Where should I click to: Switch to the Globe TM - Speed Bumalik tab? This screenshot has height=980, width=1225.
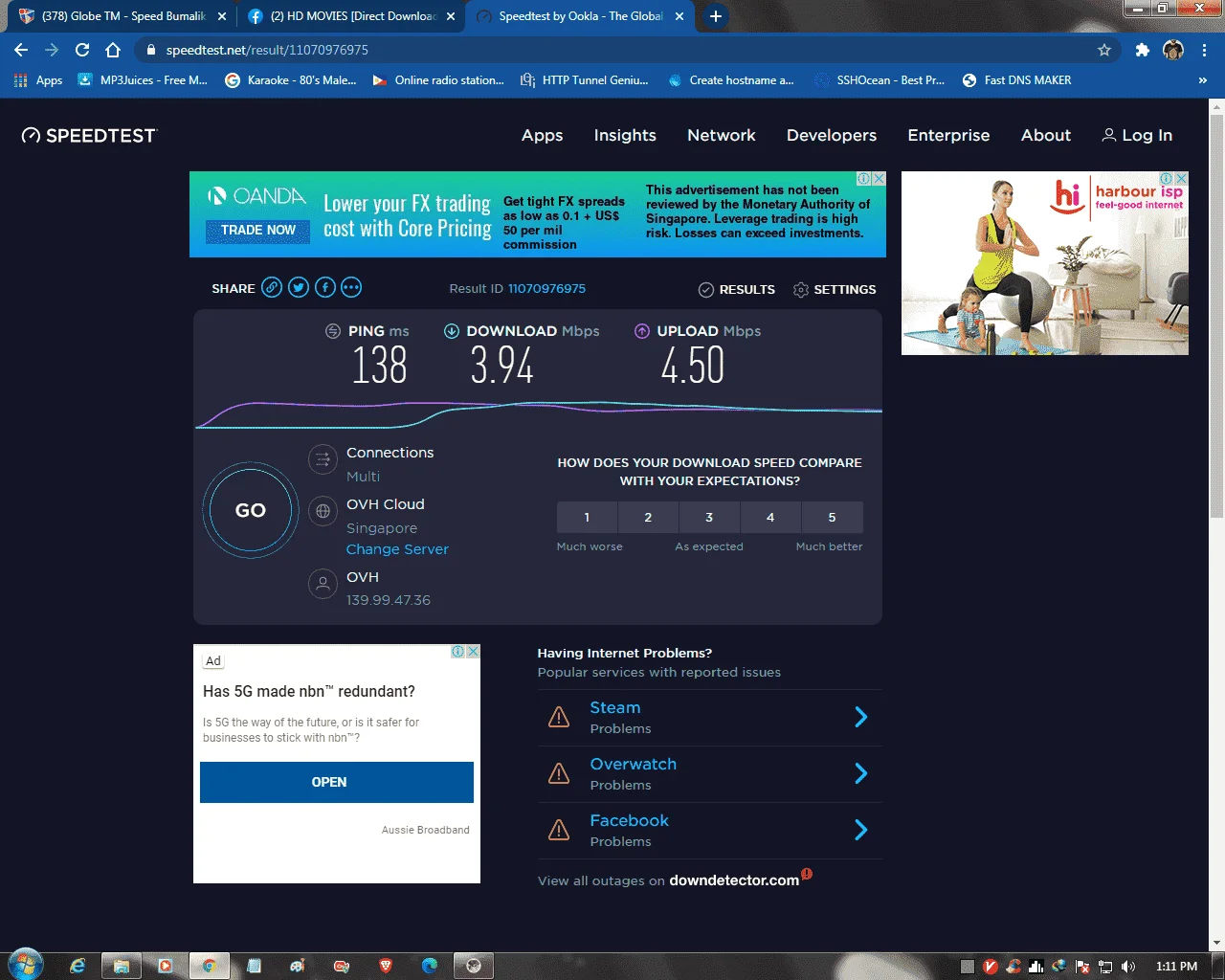point(122,16)
